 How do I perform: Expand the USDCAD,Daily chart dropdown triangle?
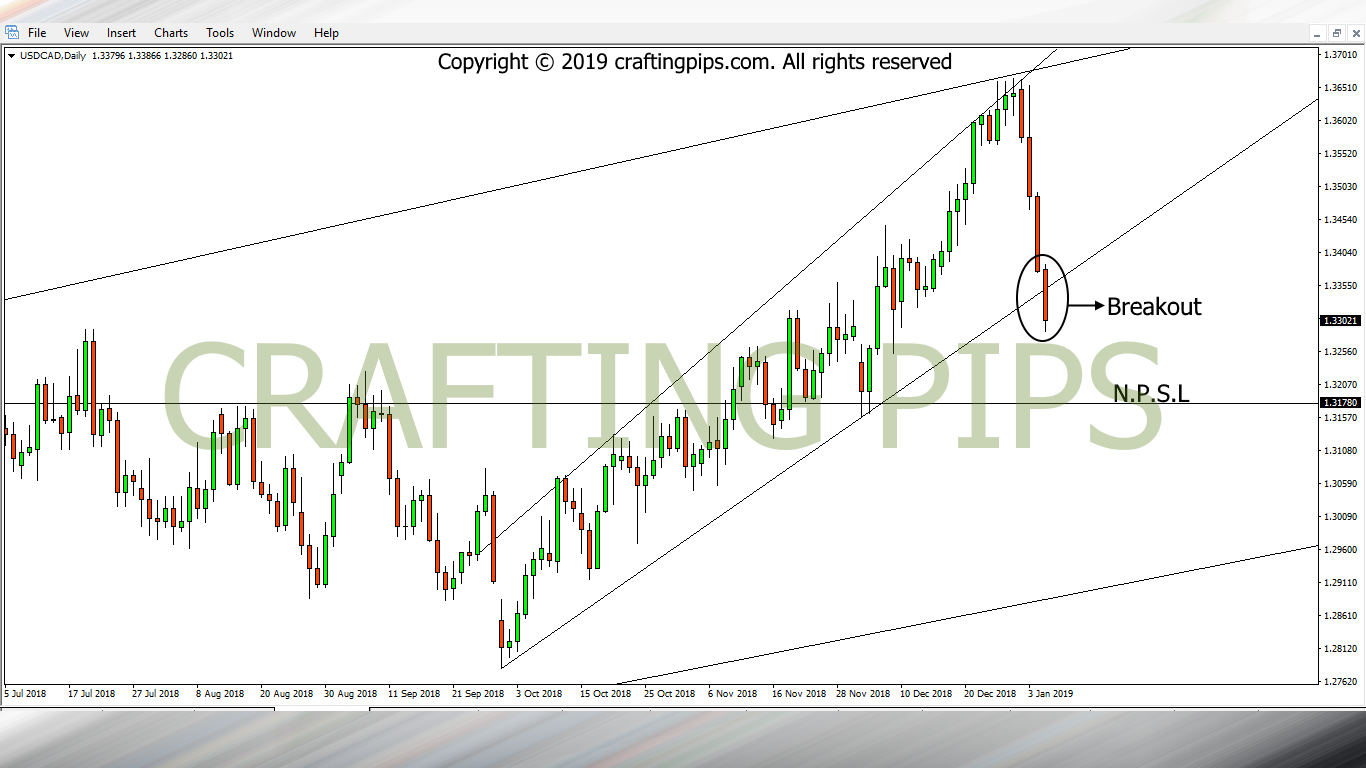click(x=11, y=56)
